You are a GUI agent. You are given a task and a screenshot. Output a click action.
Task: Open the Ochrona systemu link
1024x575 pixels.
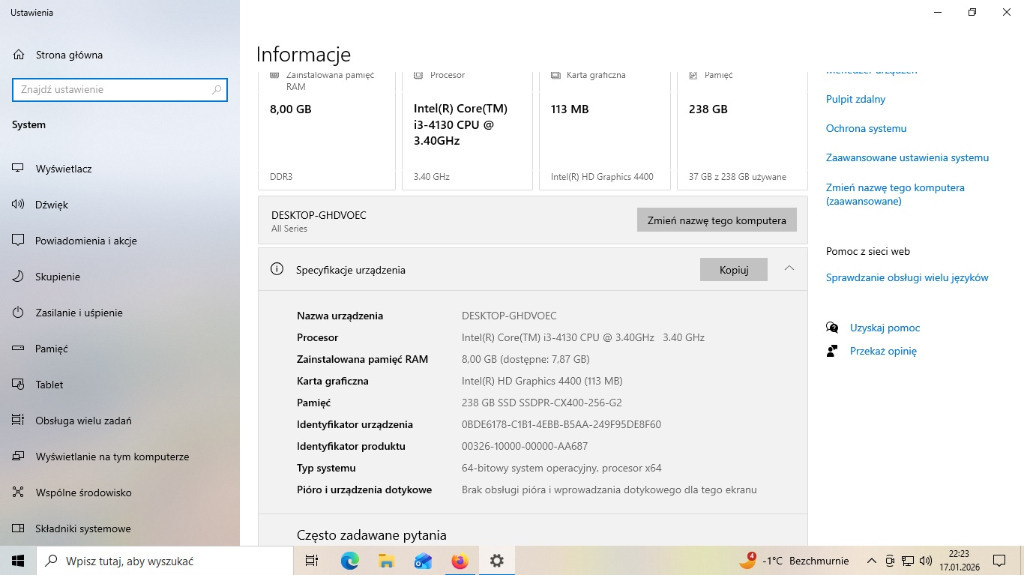866,128
